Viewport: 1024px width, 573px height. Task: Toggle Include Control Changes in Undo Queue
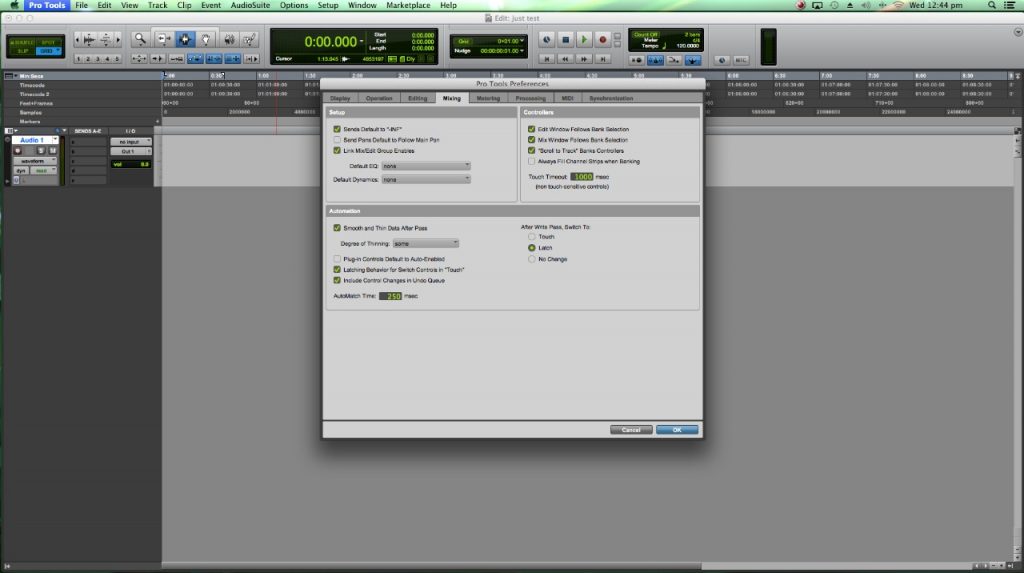coord(337,280)
